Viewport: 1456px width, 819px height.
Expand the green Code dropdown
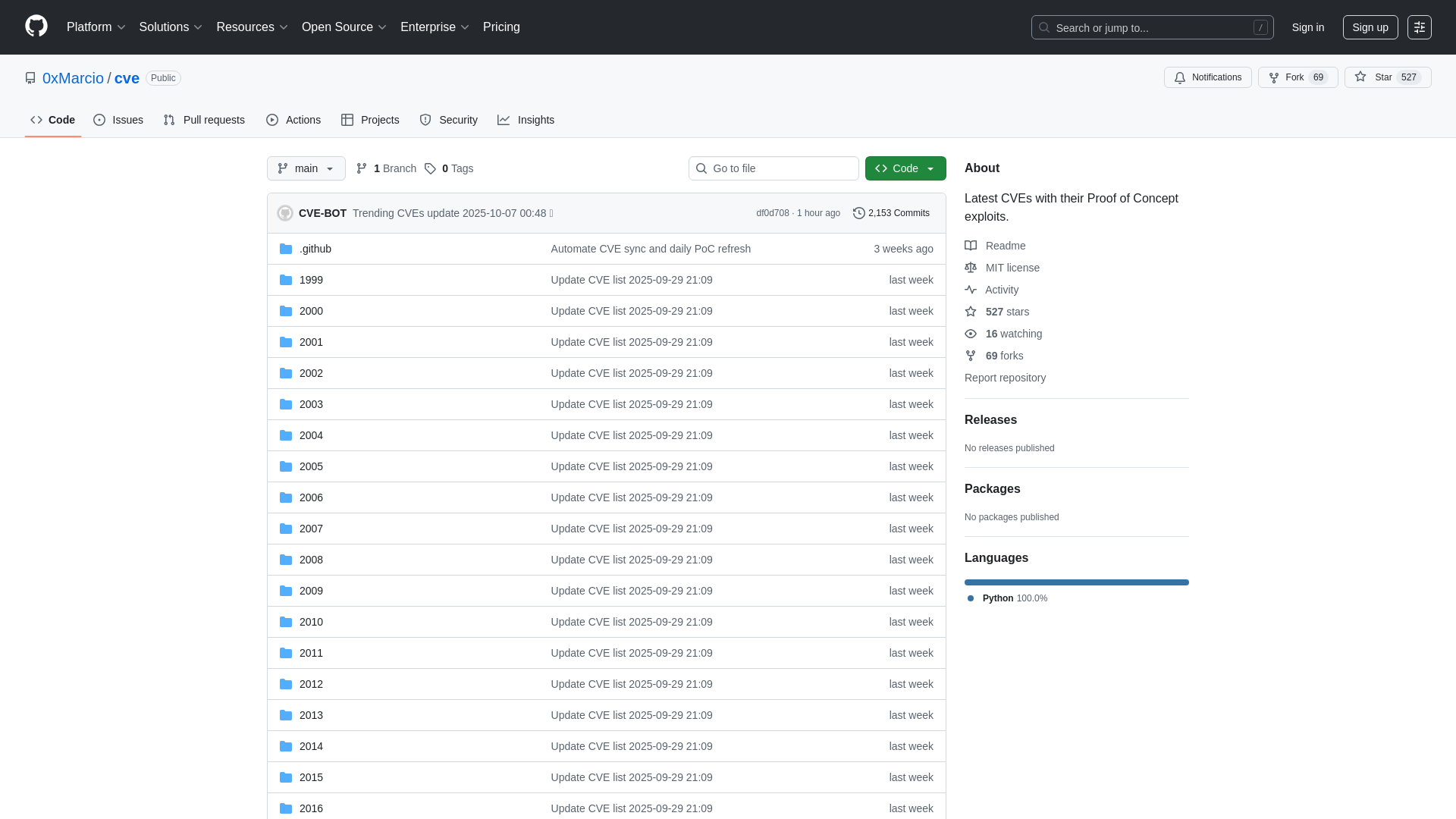(x=930, y=168)
